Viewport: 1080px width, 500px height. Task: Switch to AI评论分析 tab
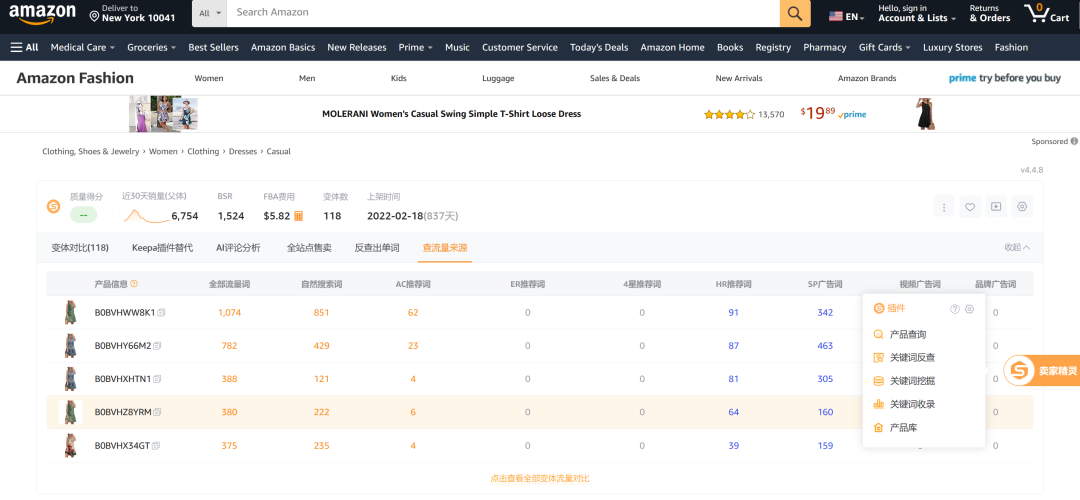click(x=238, y=247)
